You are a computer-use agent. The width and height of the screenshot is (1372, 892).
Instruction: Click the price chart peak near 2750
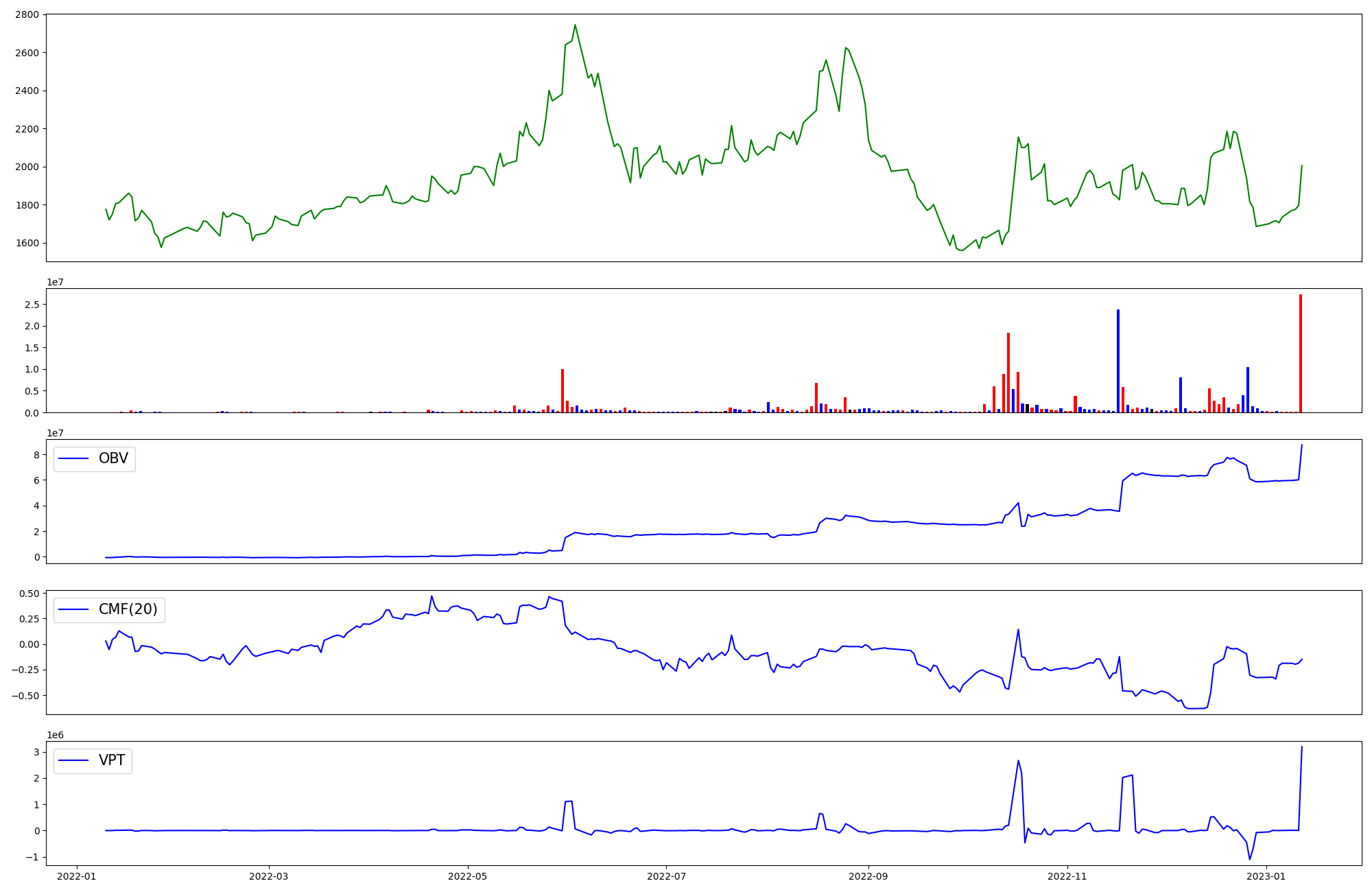[575, 25]
